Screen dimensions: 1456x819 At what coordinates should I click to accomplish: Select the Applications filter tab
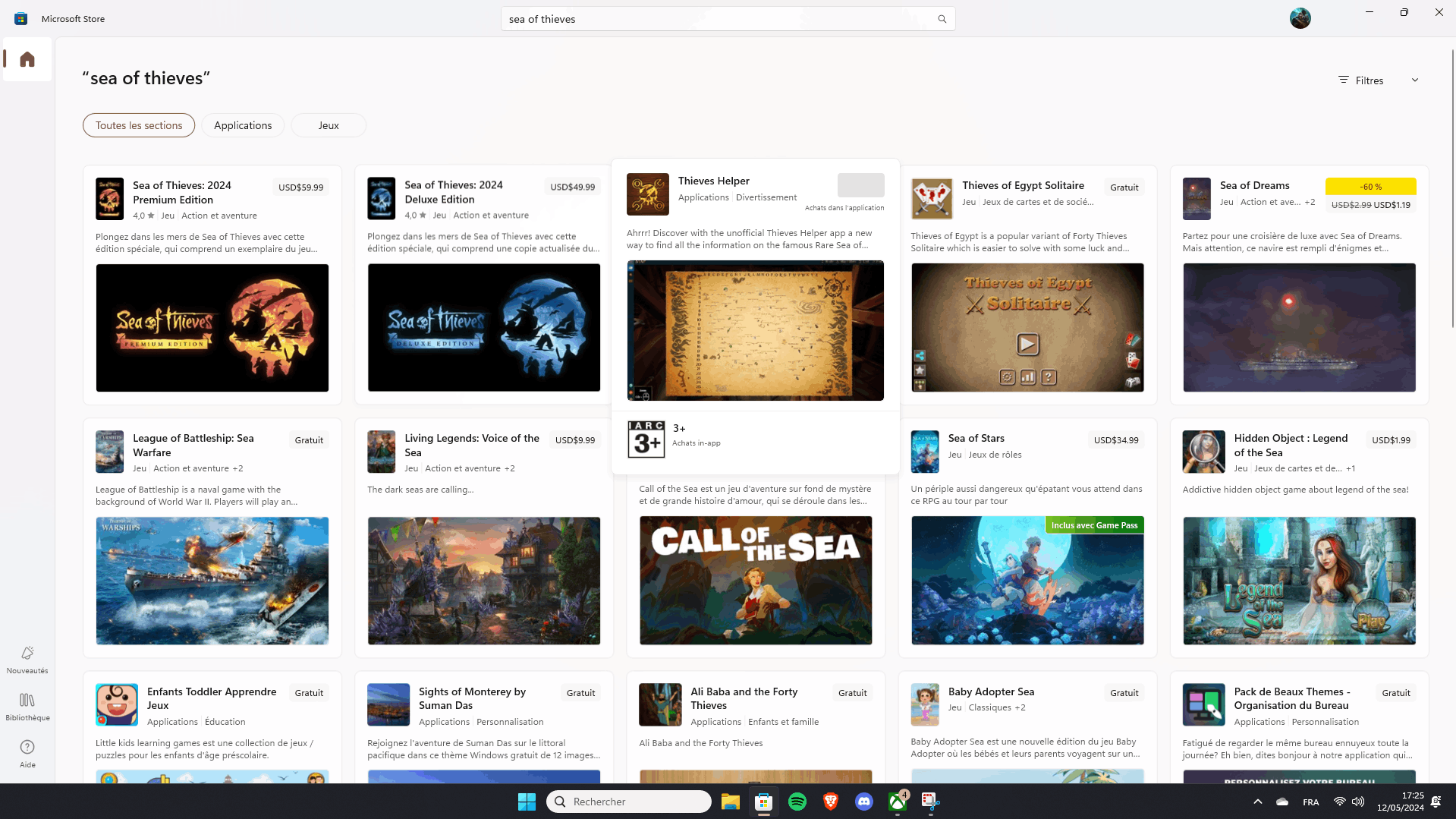pos(243,125)
